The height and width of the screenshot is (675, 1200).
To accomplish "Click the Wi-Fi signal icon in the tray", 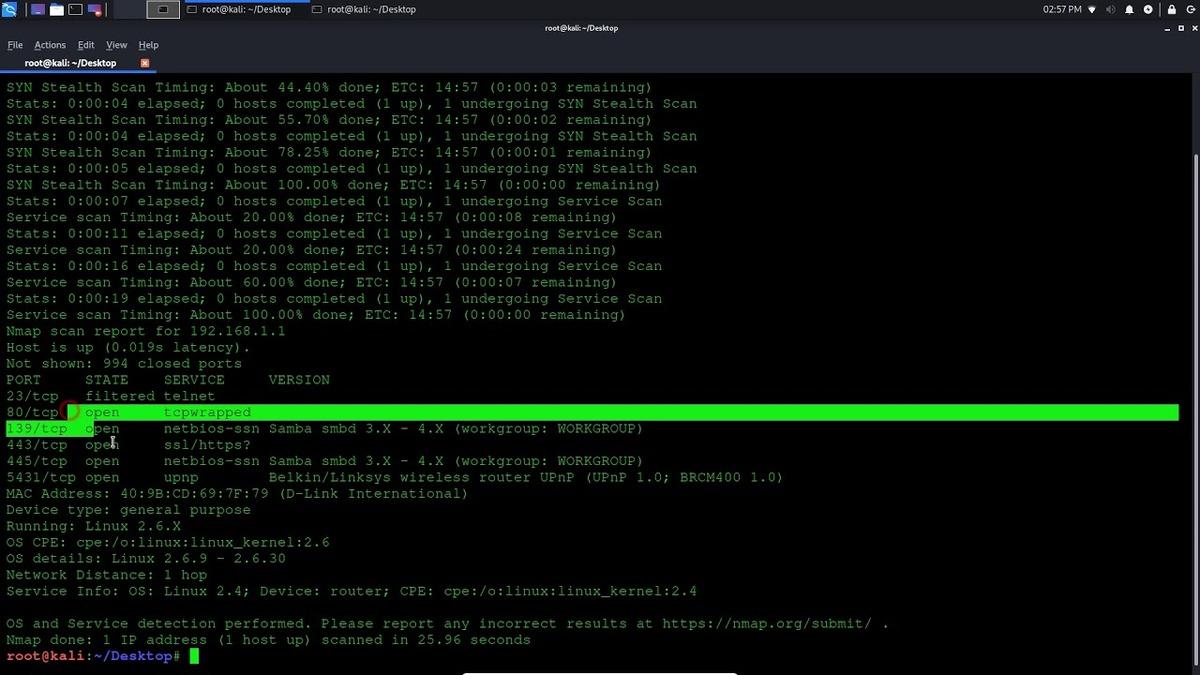I will click(1091, 9).
